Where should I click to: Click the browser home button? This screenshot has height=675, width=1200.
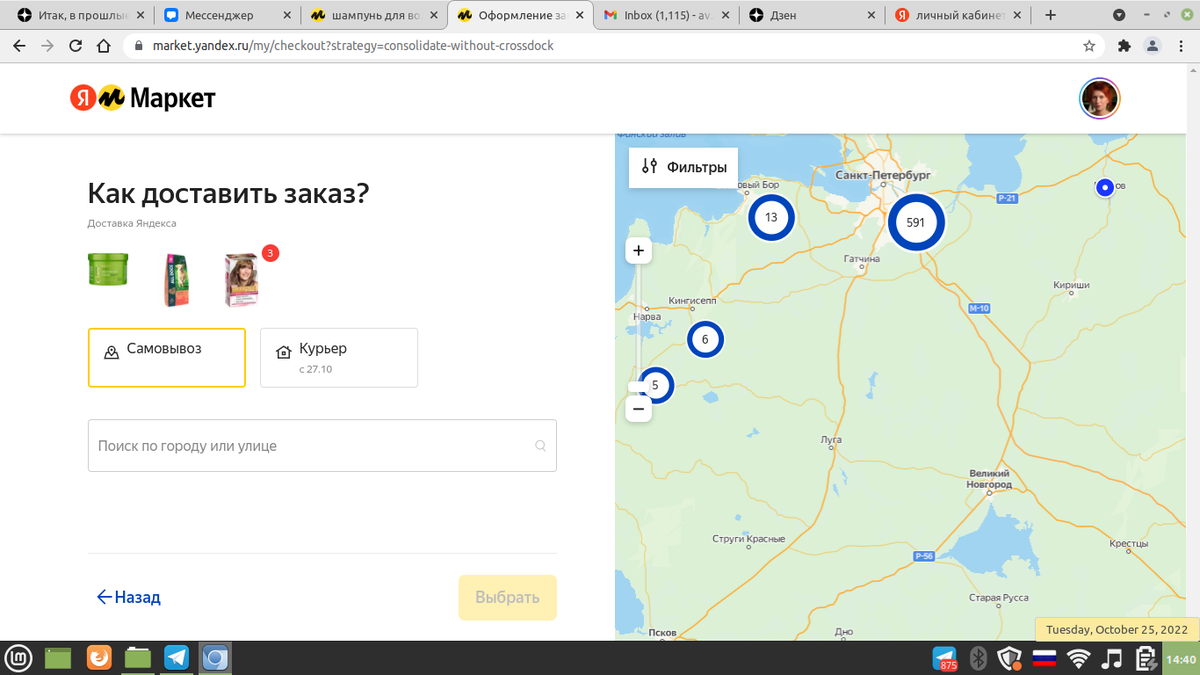coord(102,46)
